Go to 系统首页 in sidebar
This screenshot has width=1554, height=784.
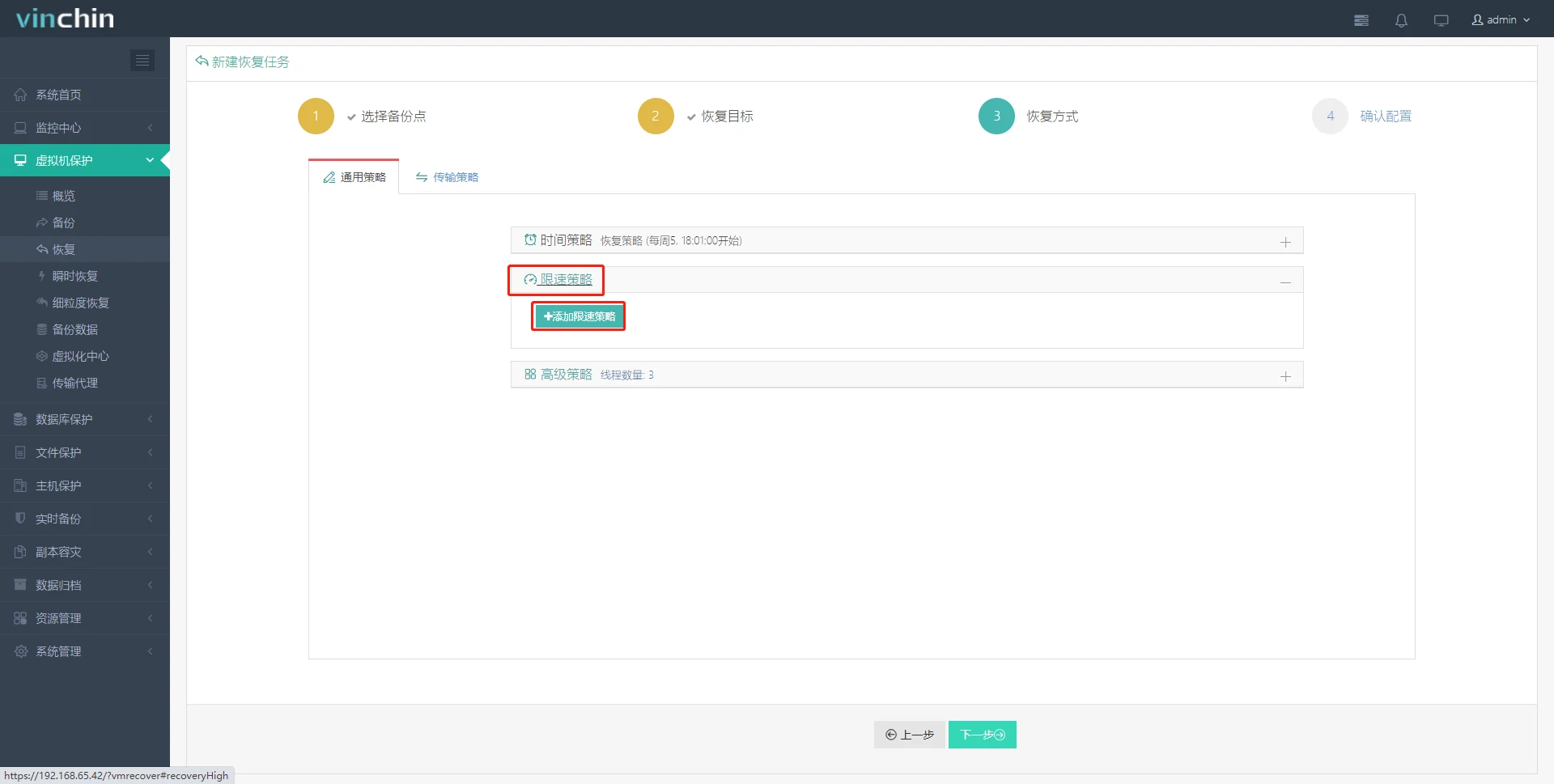pos(85,95)
